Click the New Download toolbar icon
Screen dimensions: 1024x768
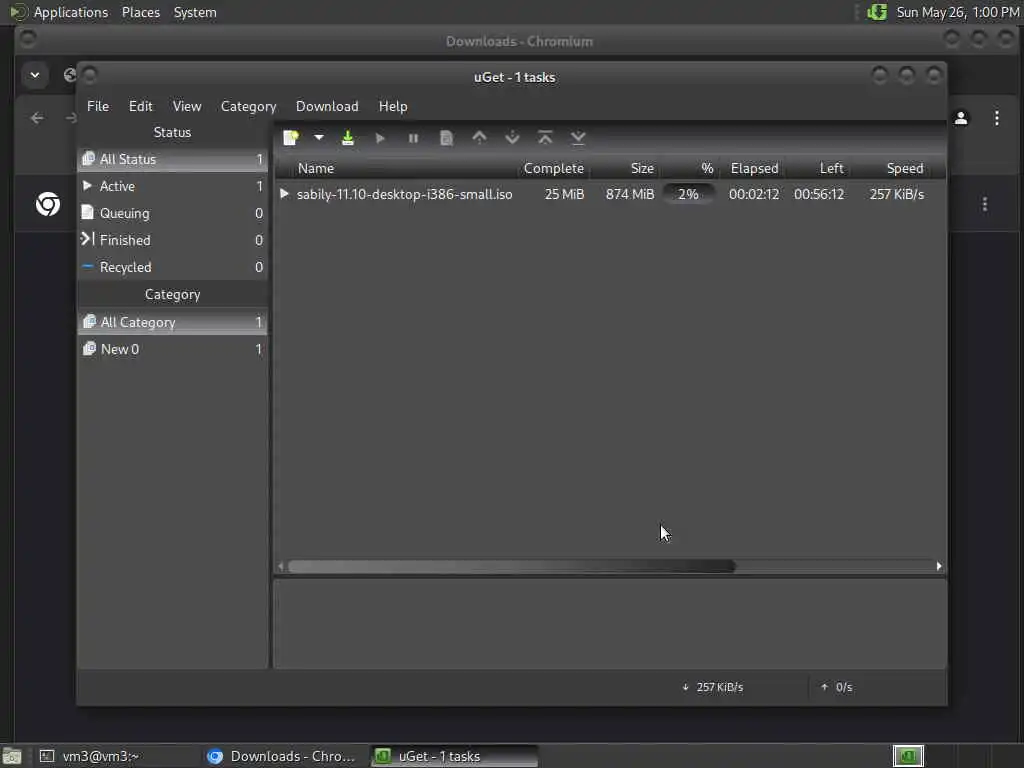coord(291,138)
